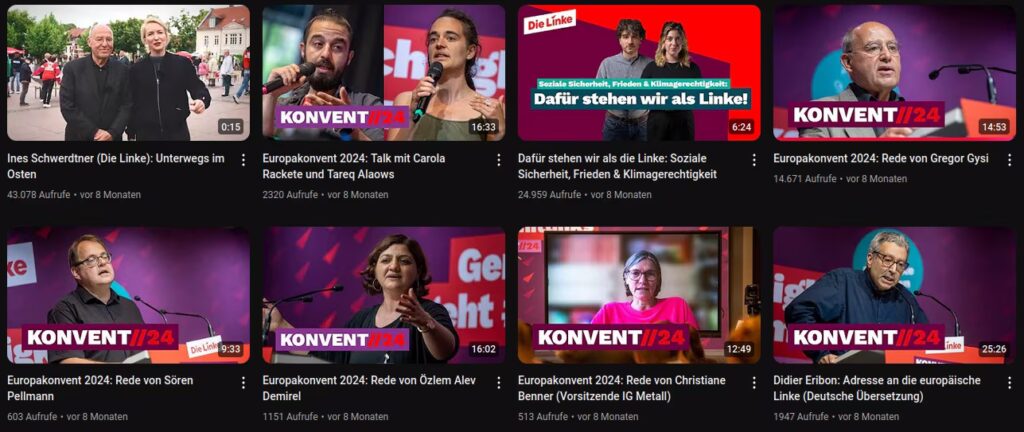Open three-dot menu for Gregor Gysi speech
The height and width of the screenshot is (432, 1024).
tap(1009, 160)
